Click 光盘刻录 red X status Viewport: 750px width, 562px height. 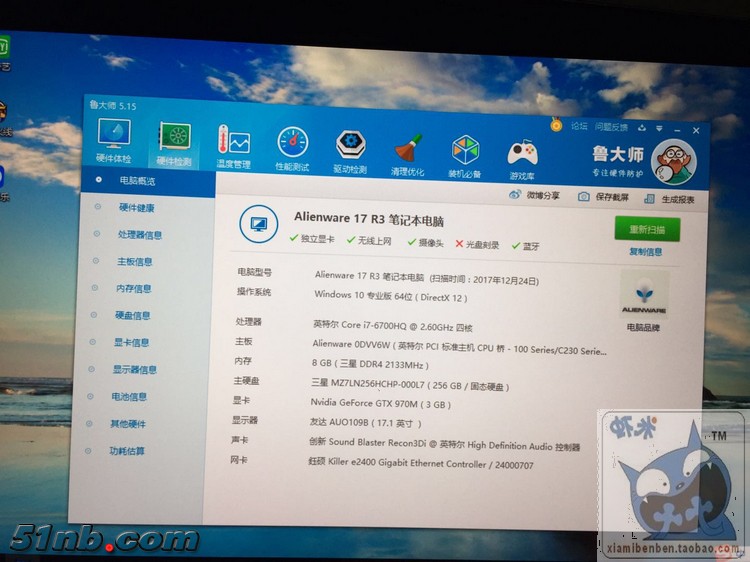click(x=477, y=244)
